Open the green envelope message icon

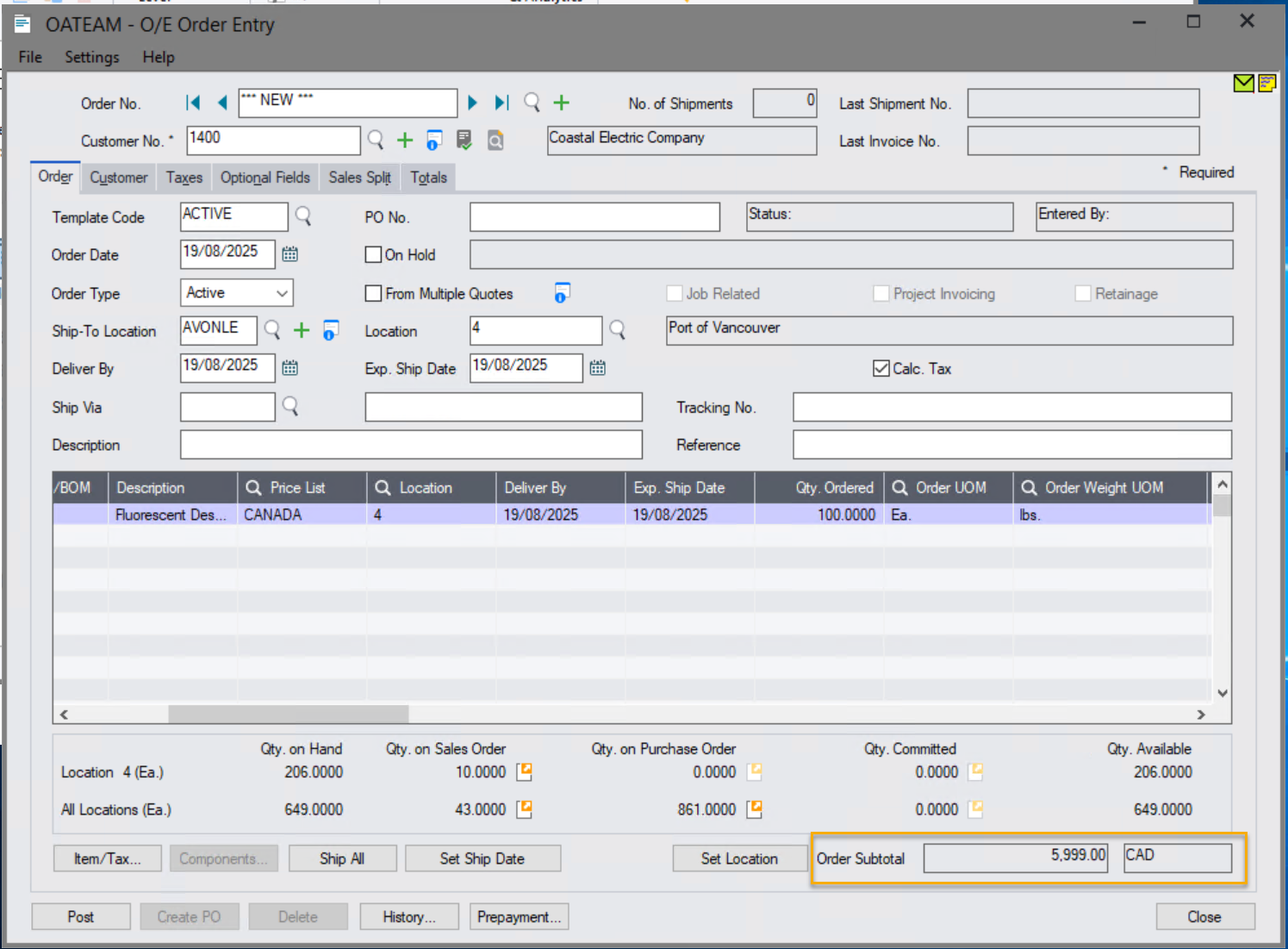coord(1243,84)
